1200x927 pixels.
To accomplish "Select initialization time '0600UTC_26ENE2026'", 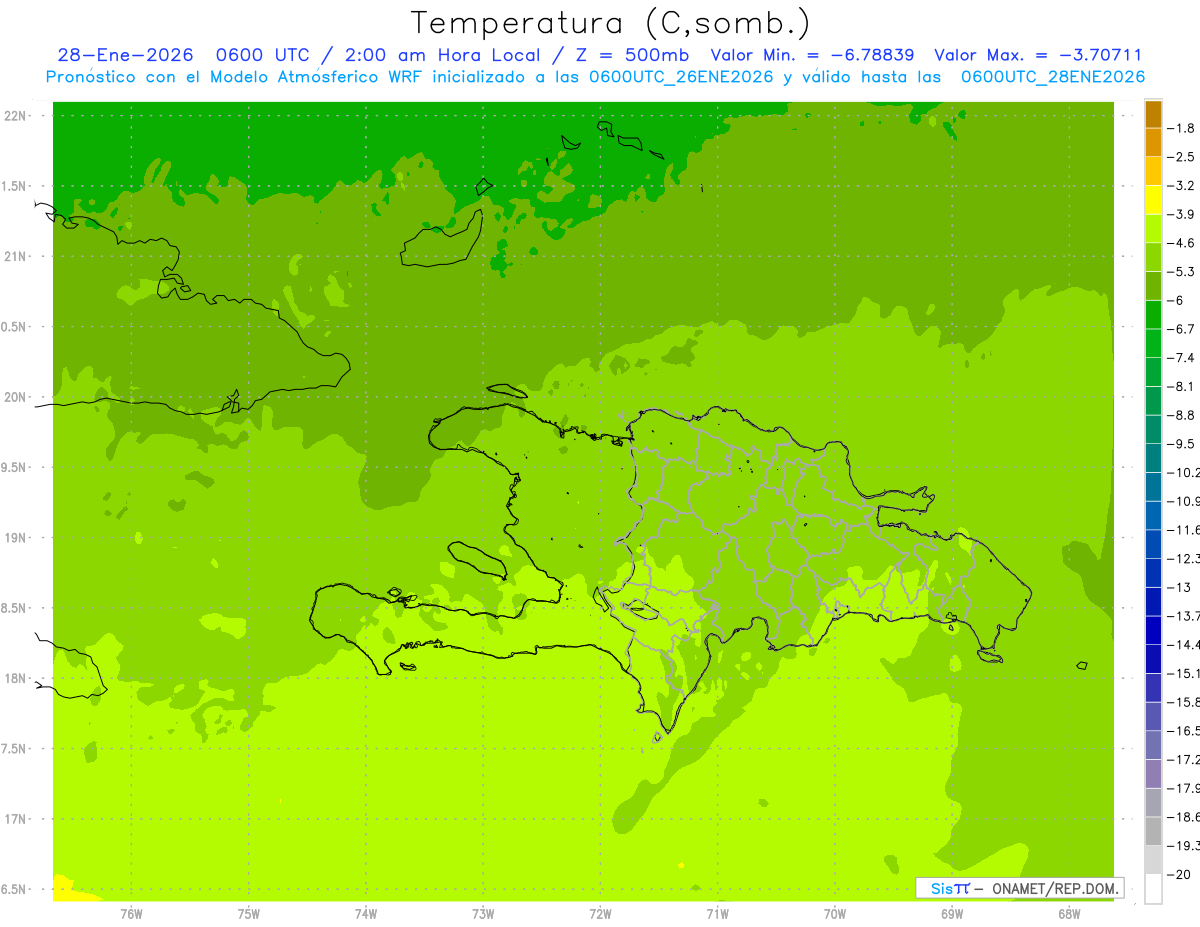I will tap(681, 77).
